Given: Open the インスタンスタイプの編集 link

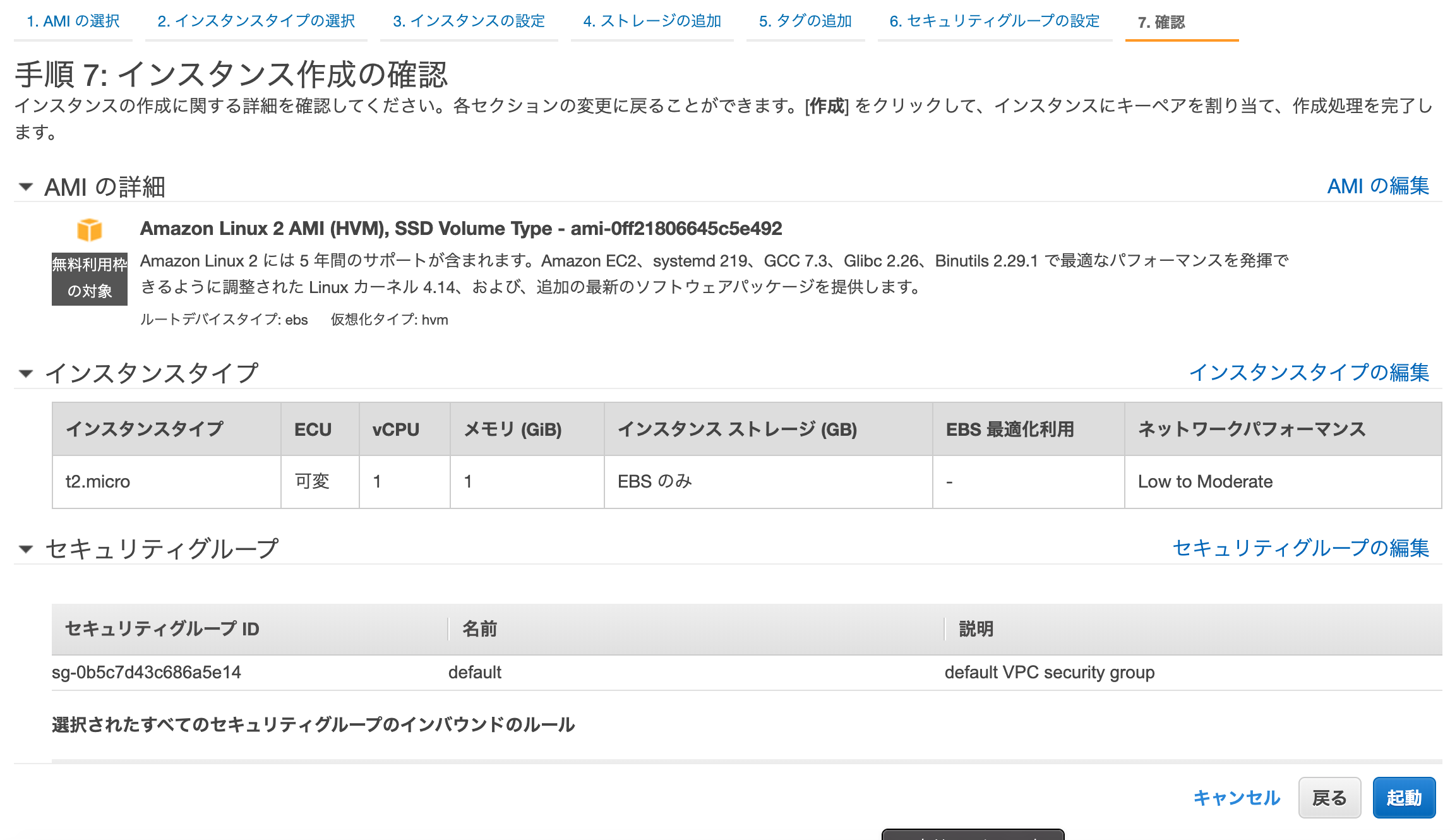Looking at the screenshot, I should (x=1309, y=373).
